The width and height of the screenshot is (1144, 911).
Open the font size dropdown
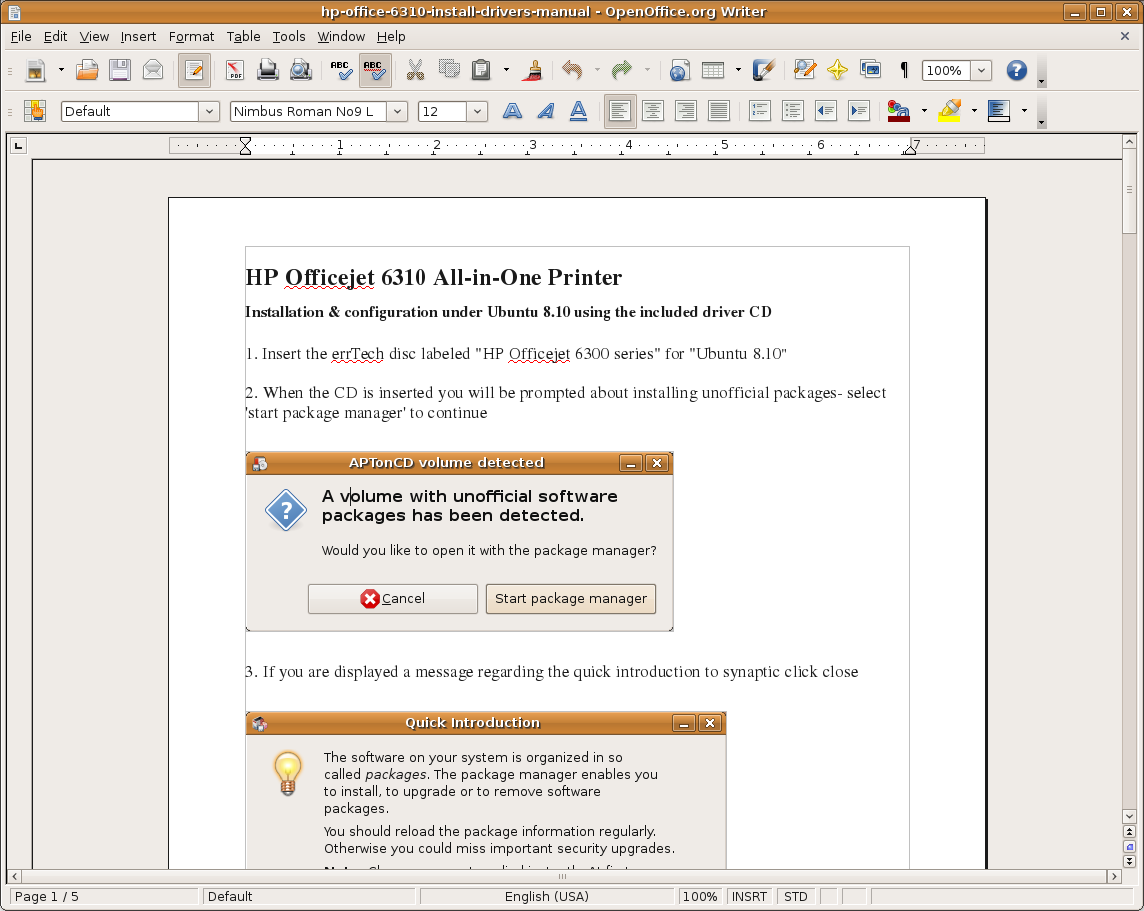(477, 112)
